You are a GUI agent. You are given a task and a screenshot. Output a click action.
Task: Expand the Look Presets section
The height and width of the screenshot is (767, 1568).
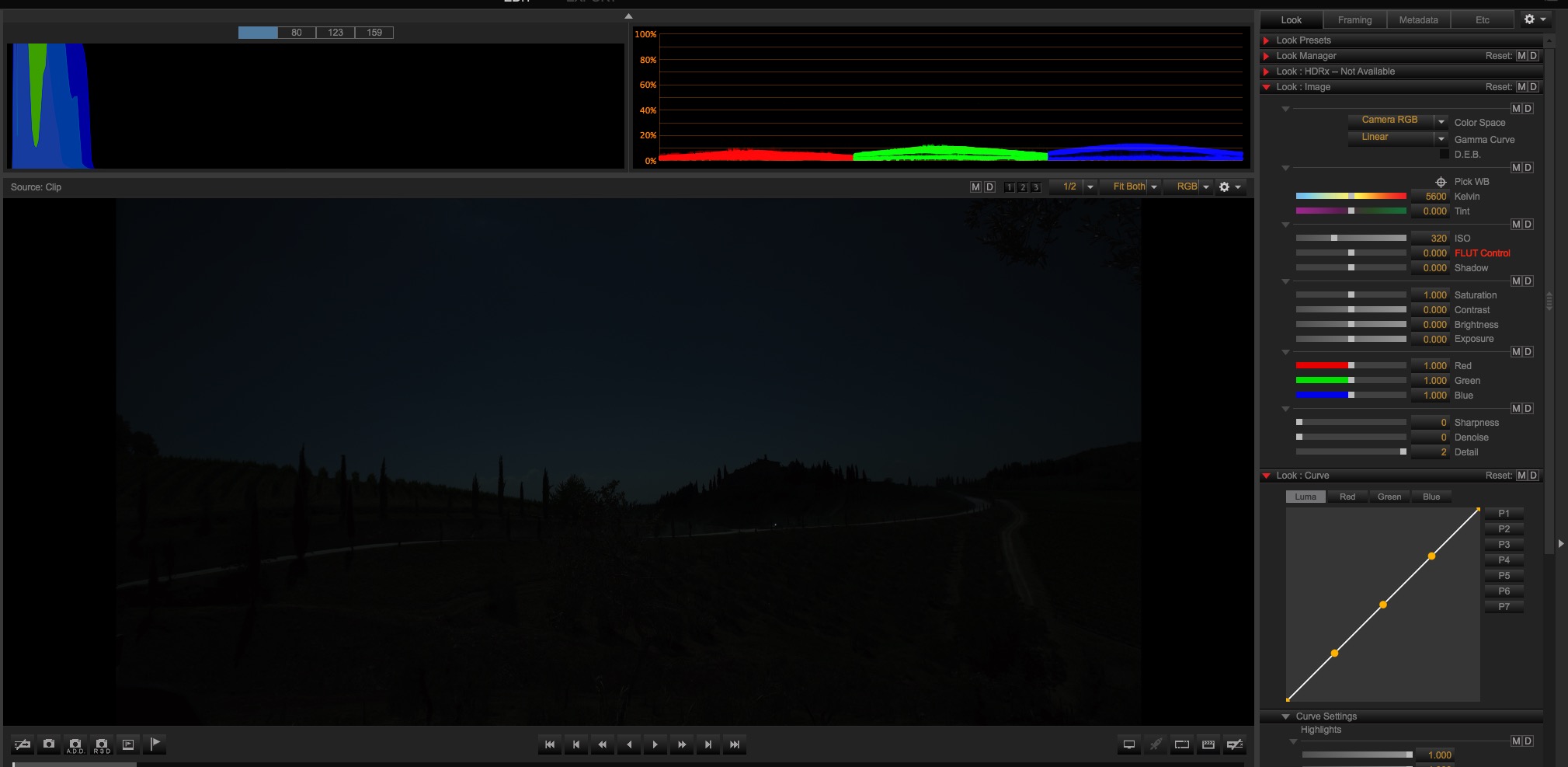[x=1267, y=40]
